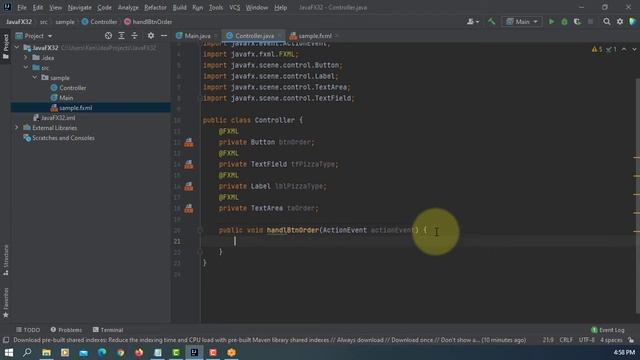
Task: Run the Main configuration with the green play icon
Action: click(551, 22)
